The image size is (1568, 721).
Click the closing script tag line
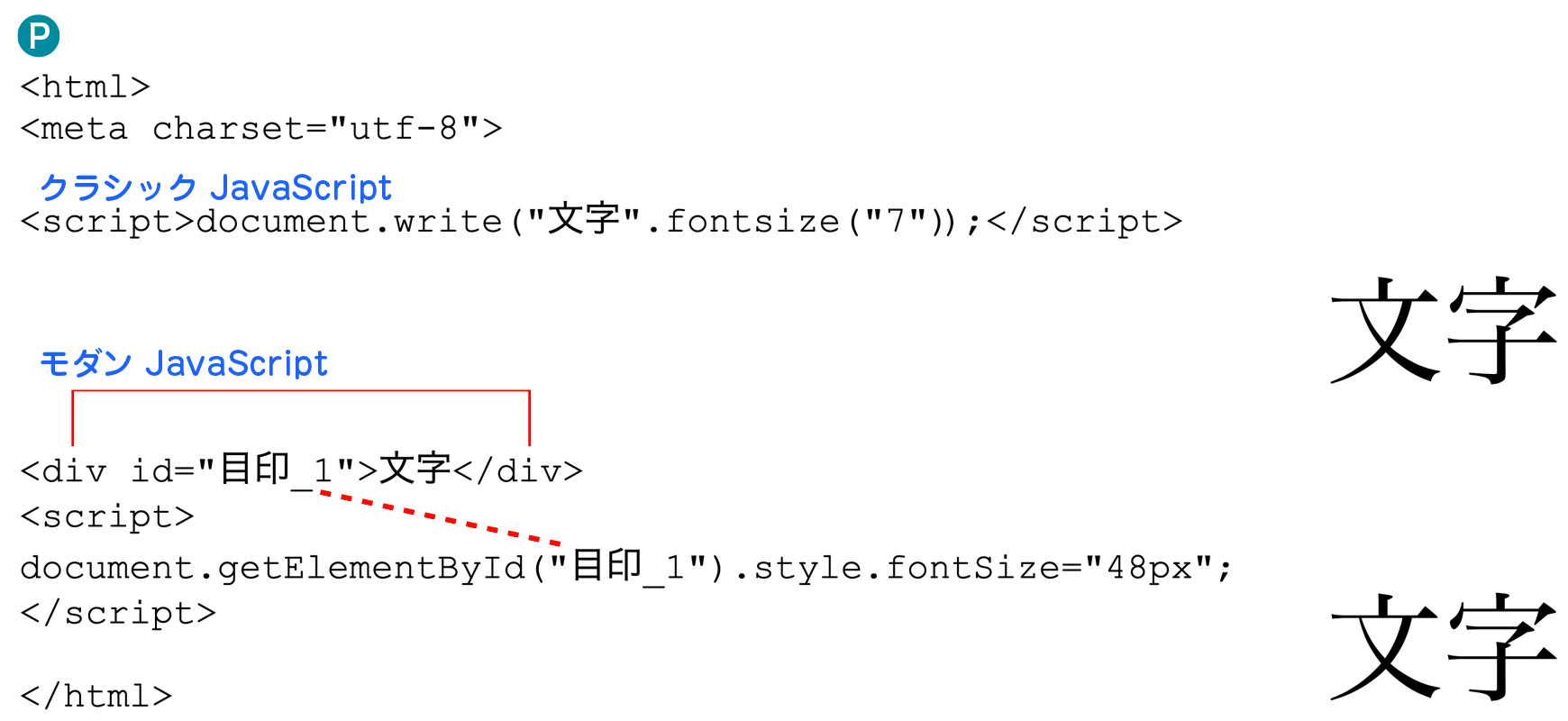tap(118, 614)
